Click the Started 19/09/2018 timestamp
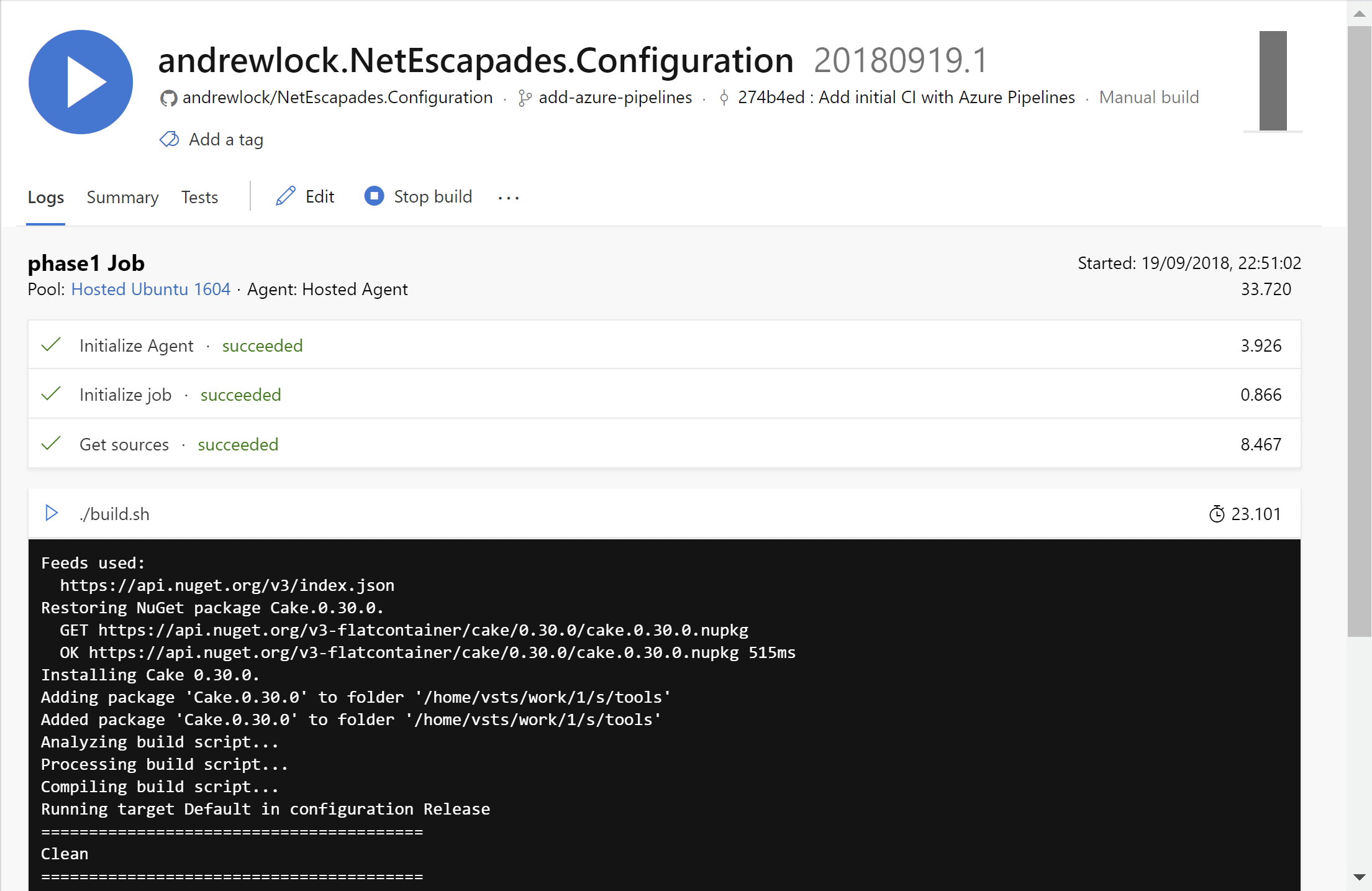Viewport: 1372px width, 891px height. [x=1189, y=263]
